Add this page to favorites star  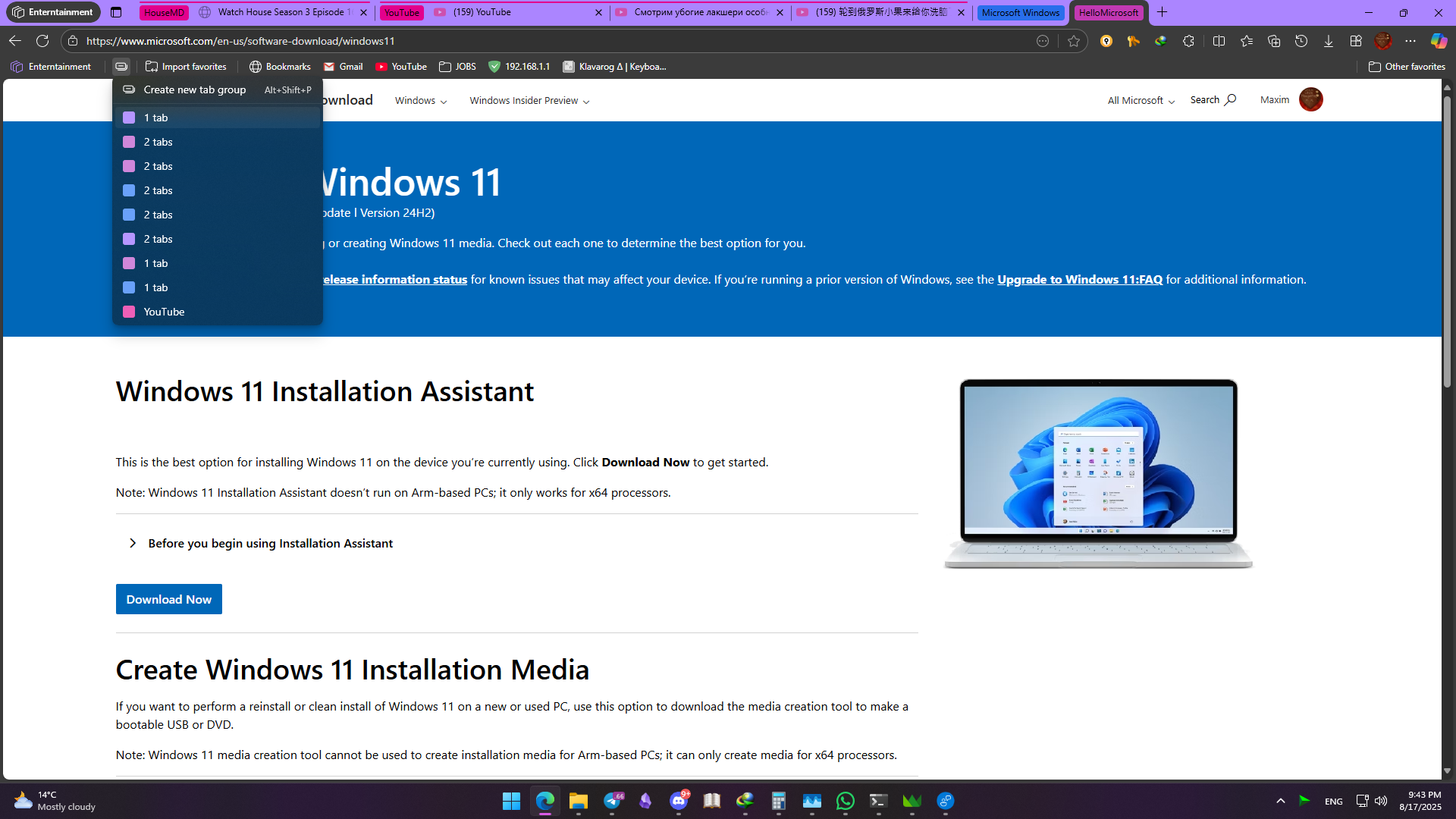[1074, 41]
